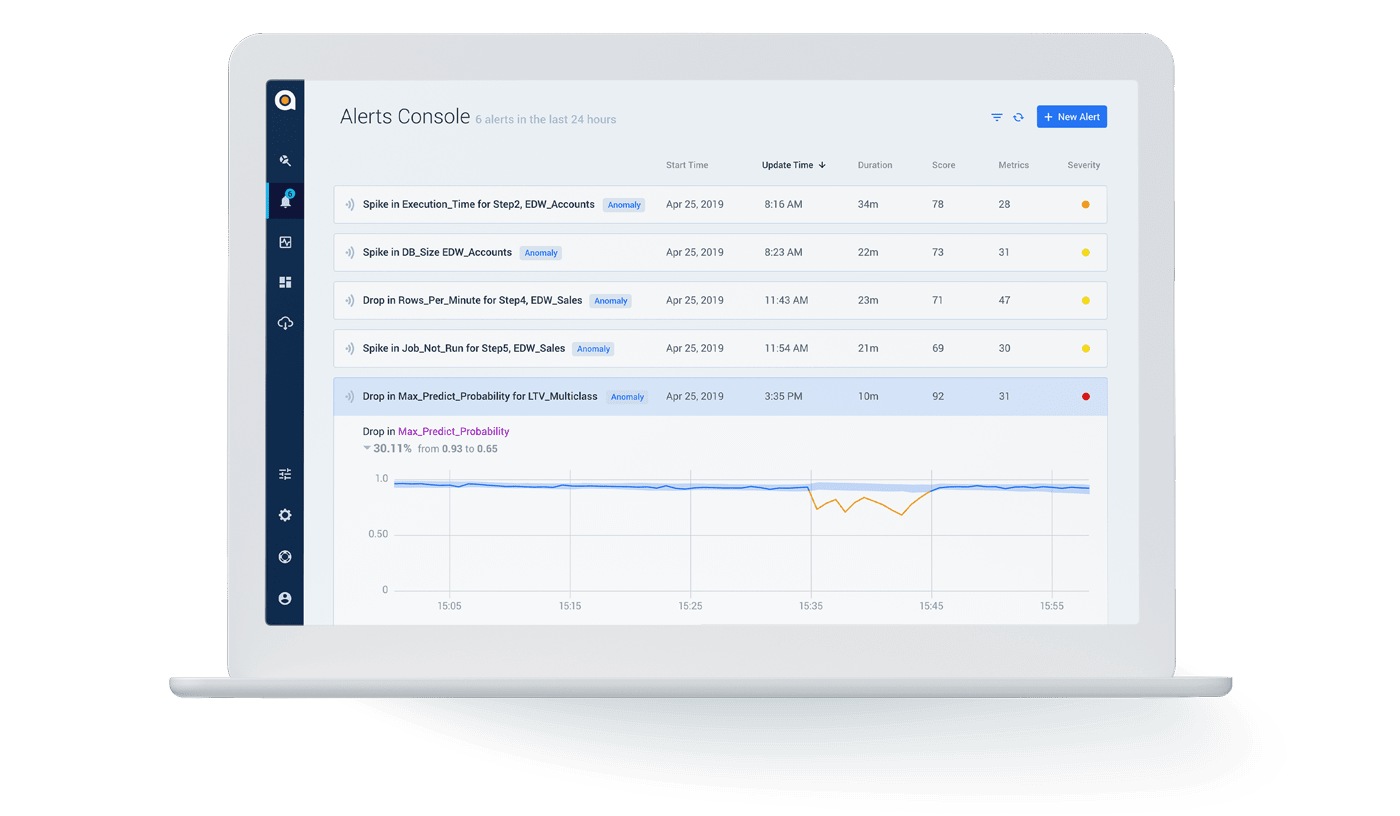This screenshot has height=816, width=1400.
Task: Click signal icon on Job_Not_Run alert row
Action: click(350, 348)
